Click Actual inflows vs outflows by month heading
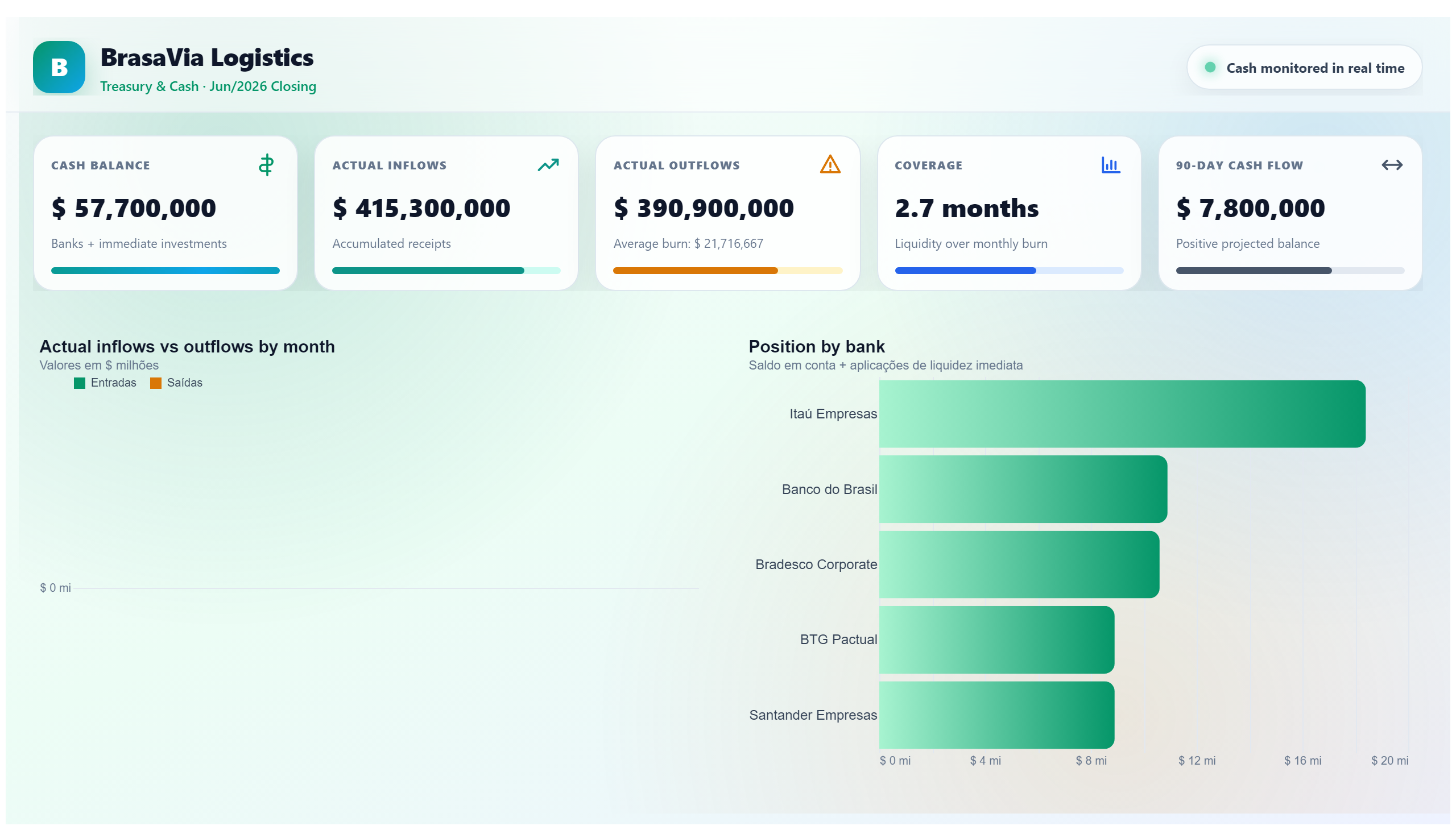 (187, 347)
